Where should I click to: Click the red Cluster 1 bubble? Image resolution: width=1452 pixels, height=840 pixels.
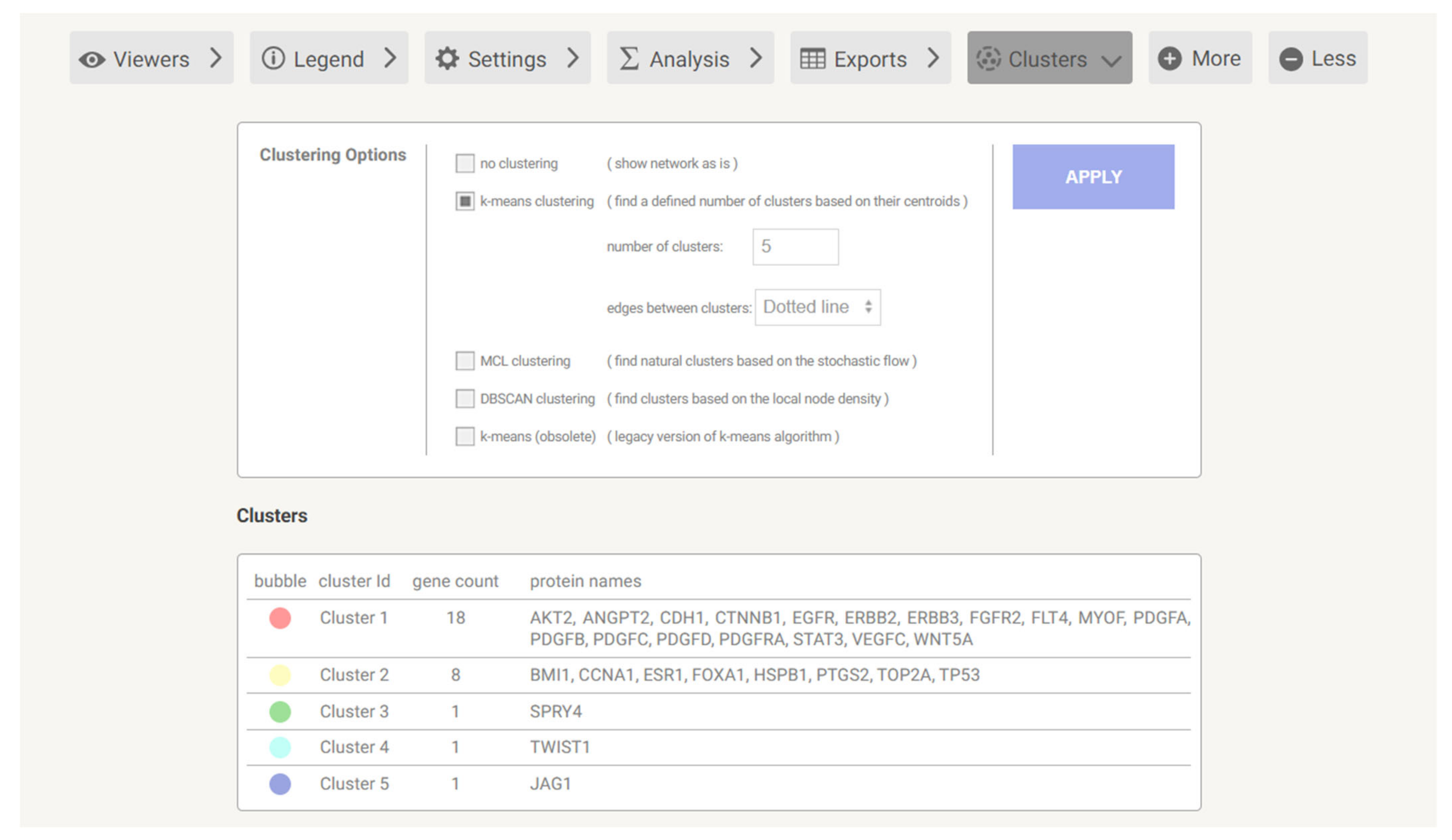[280, 618]
